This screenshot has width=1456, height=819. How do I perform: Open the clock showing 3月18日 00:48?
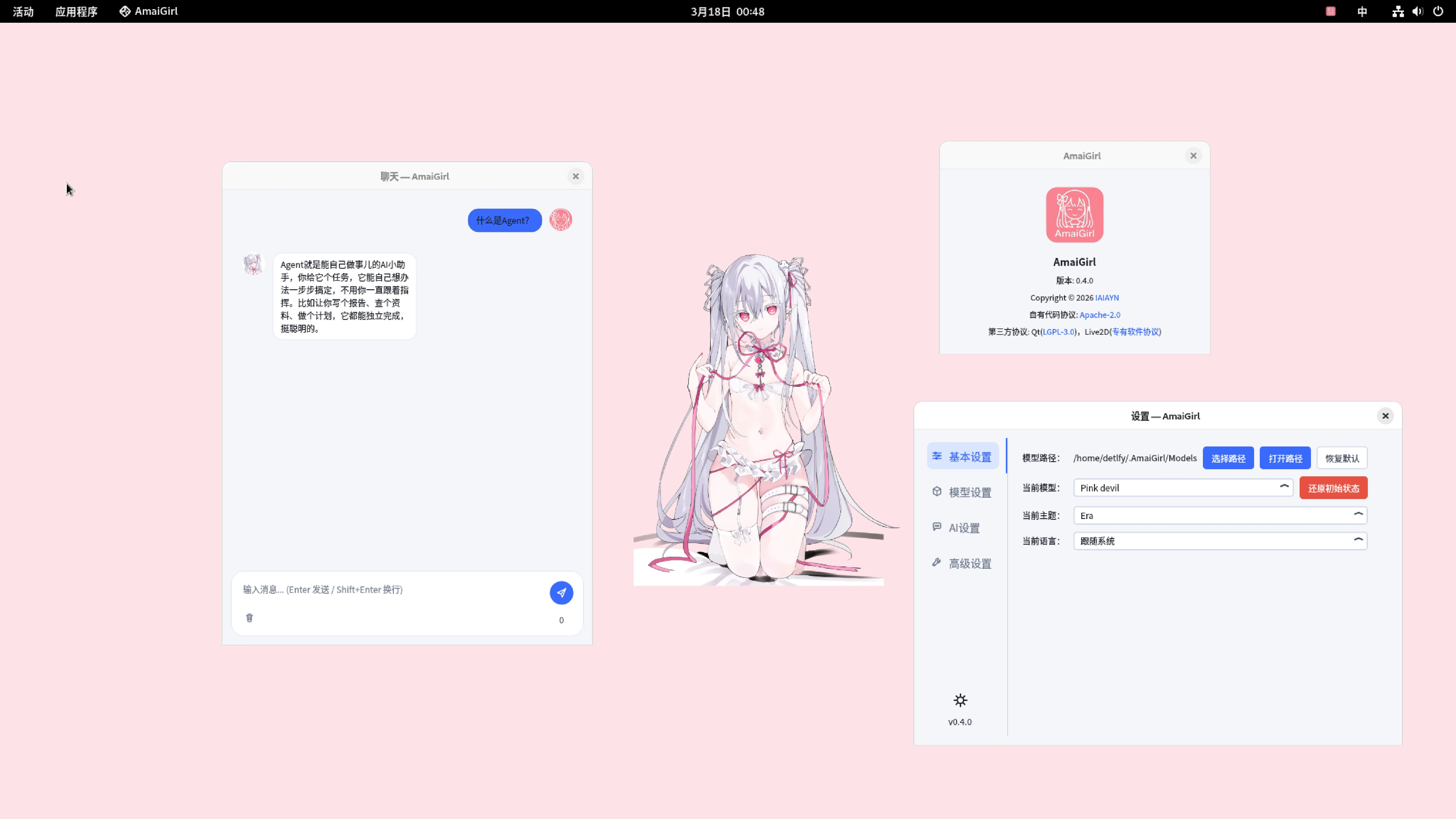tap(727, 11)
